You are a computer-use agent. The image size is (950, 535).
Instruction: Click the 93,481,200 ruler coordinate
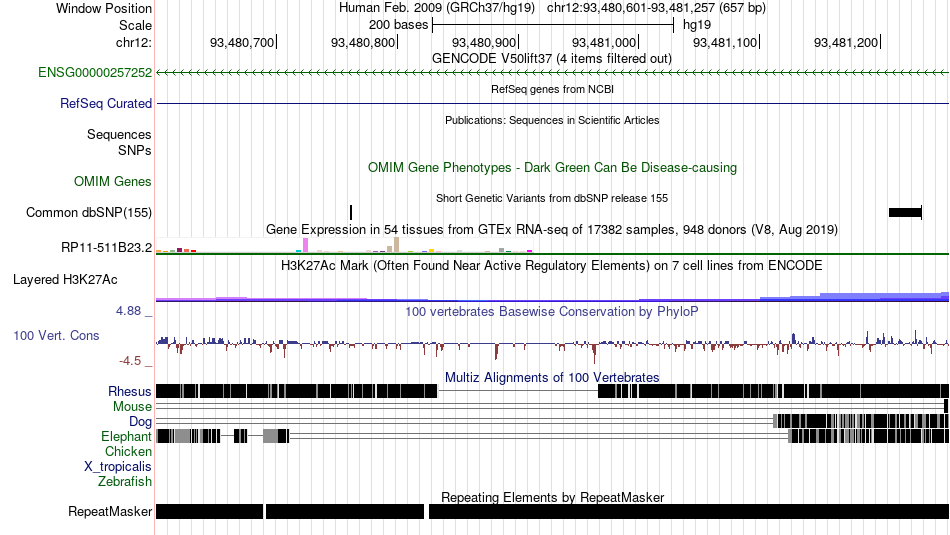846,42
